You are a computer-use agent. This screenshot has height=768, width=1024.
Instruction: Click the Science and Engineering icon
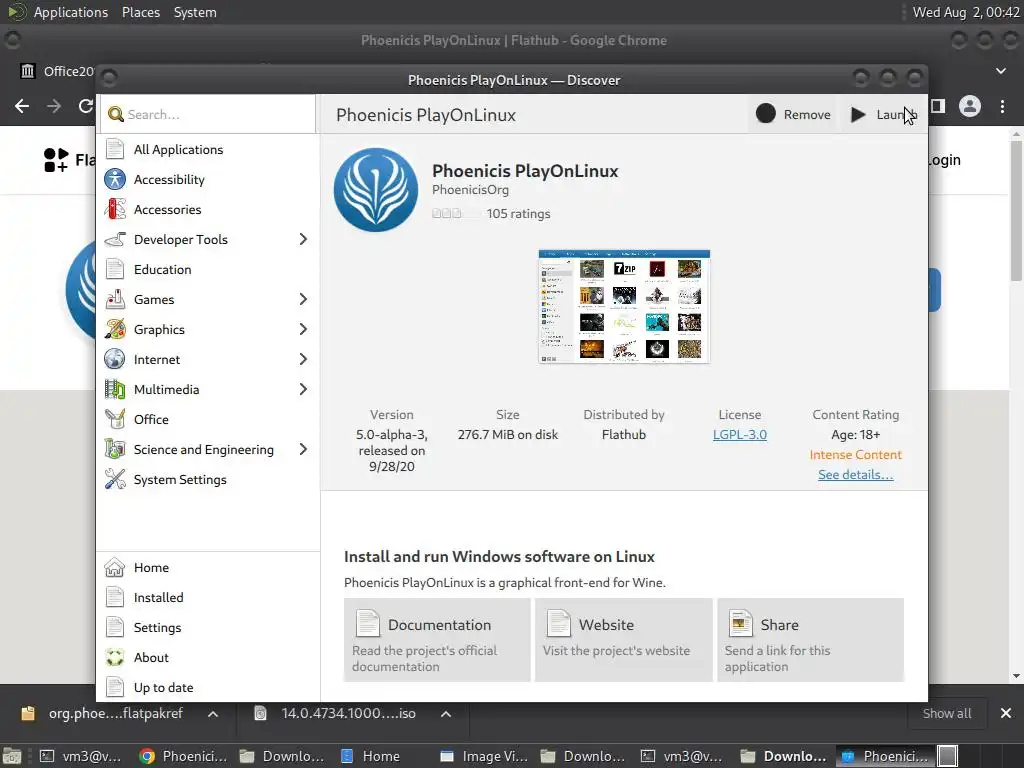point(115,449)
